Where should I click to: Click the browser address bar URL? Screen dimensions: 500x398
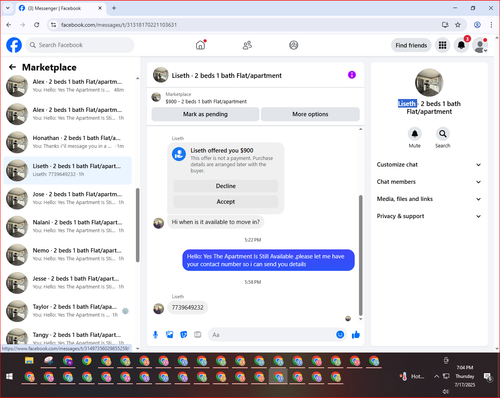119,25
